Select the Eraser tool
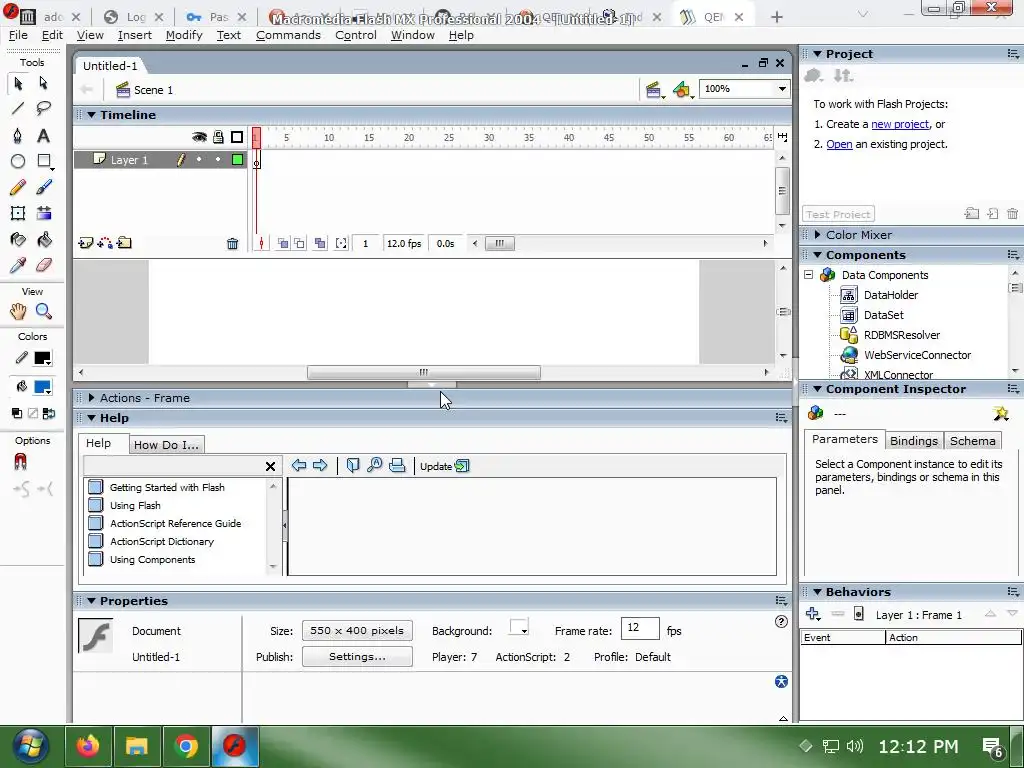1024x768 pixels. point(44,265)
